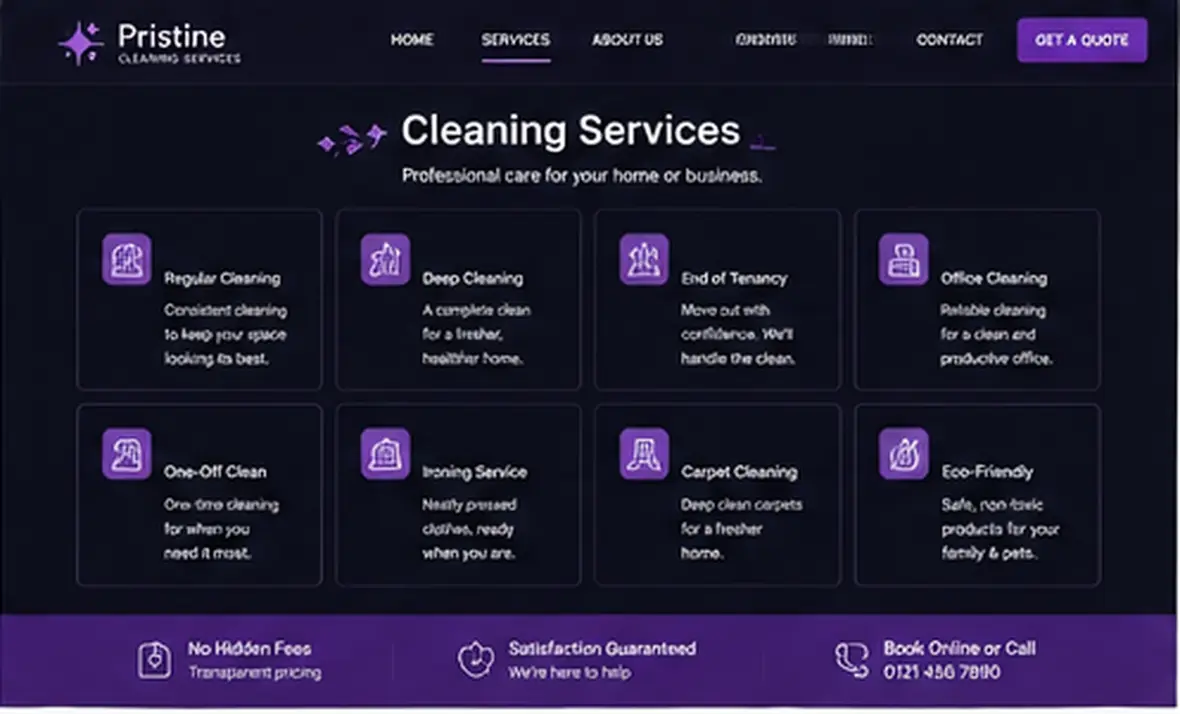Click the Transparent pricing text
The image size is (1180, 714).
255,673
